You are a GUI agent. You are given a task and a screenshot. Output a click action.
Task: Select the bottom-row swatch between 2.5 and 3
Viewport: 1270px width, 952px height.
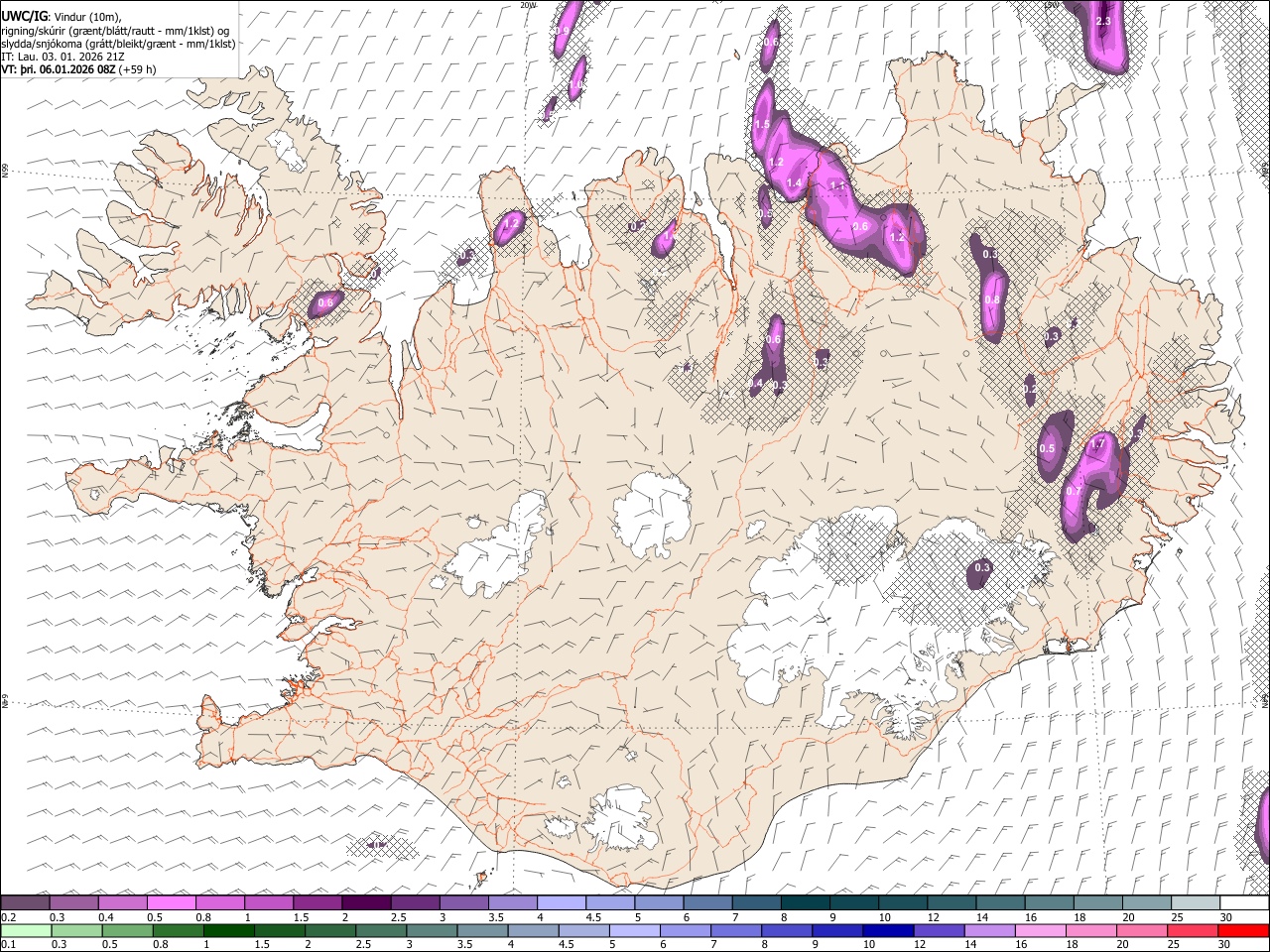tap(383, 930)
